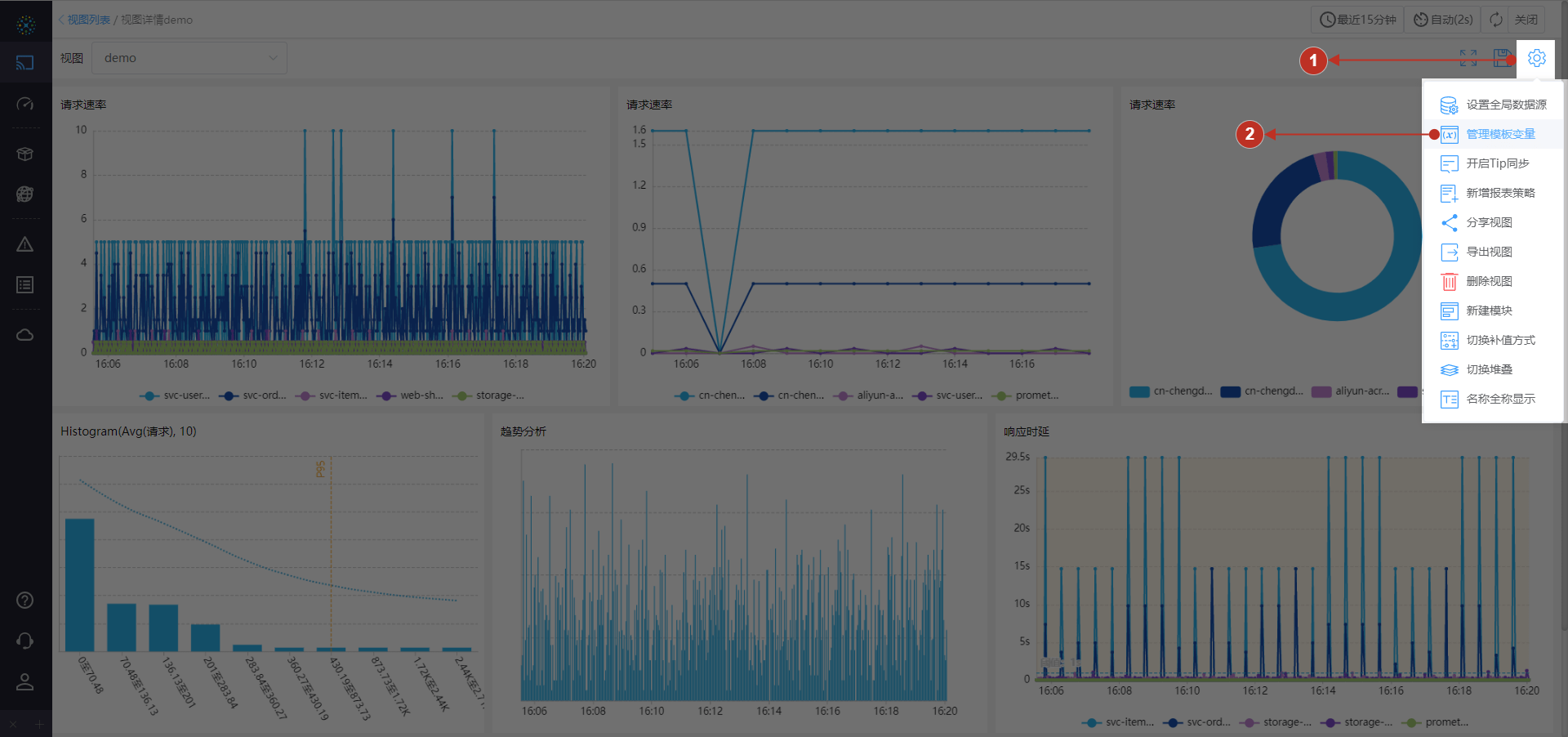Click the 视图列表 breadcrumb link
Image resolution: width=1568 pixels, height=737 pixels.
point(88,20)
